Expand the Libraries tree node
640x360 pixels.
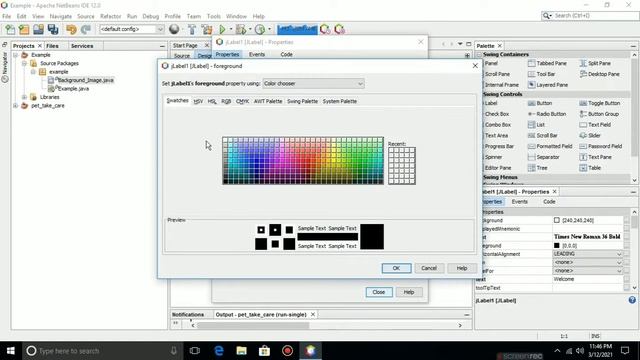click(x=24, y=97)
